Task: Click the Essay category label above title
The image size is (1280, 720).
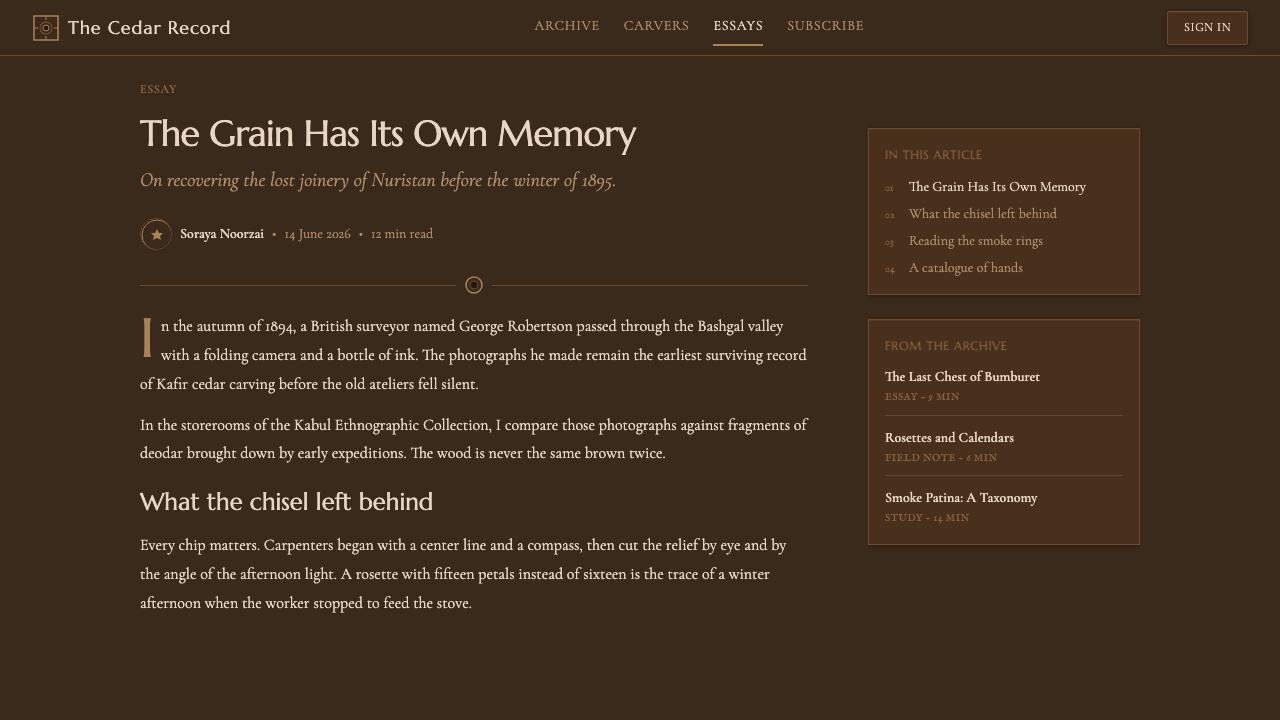Action: click(158, 89)
